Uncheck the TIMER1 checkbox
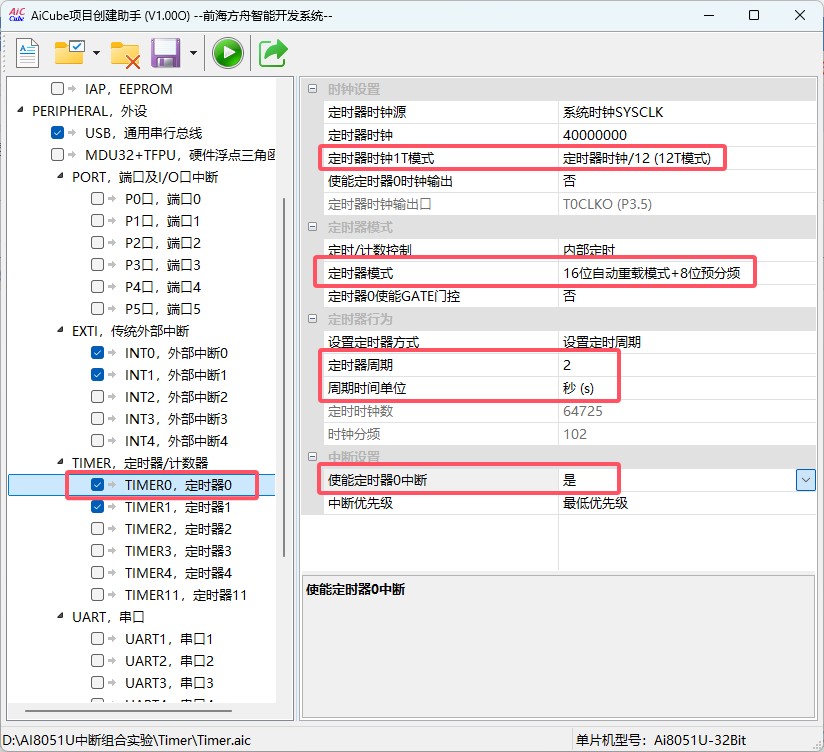The width and height of the screenshot is (824, 752). (97, 506)
